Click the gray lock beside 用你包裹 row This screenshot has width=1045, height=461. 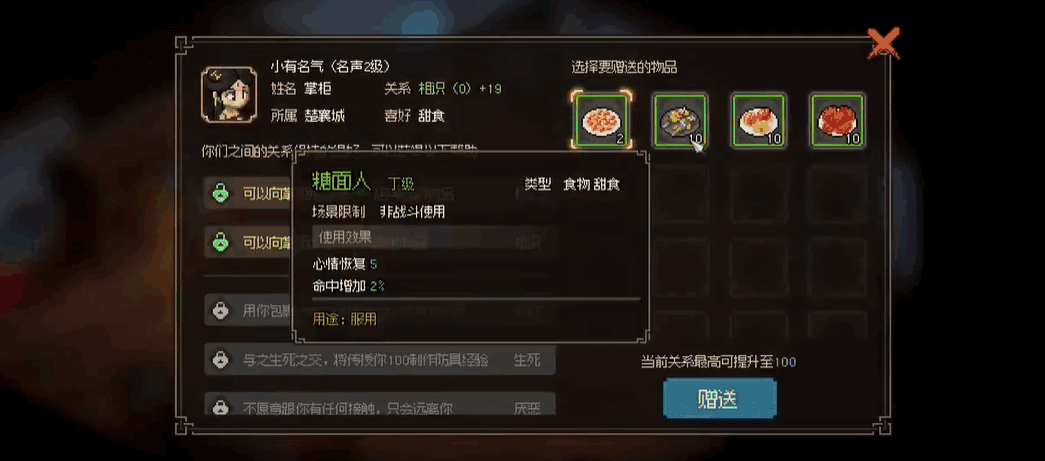coord(220,310)
